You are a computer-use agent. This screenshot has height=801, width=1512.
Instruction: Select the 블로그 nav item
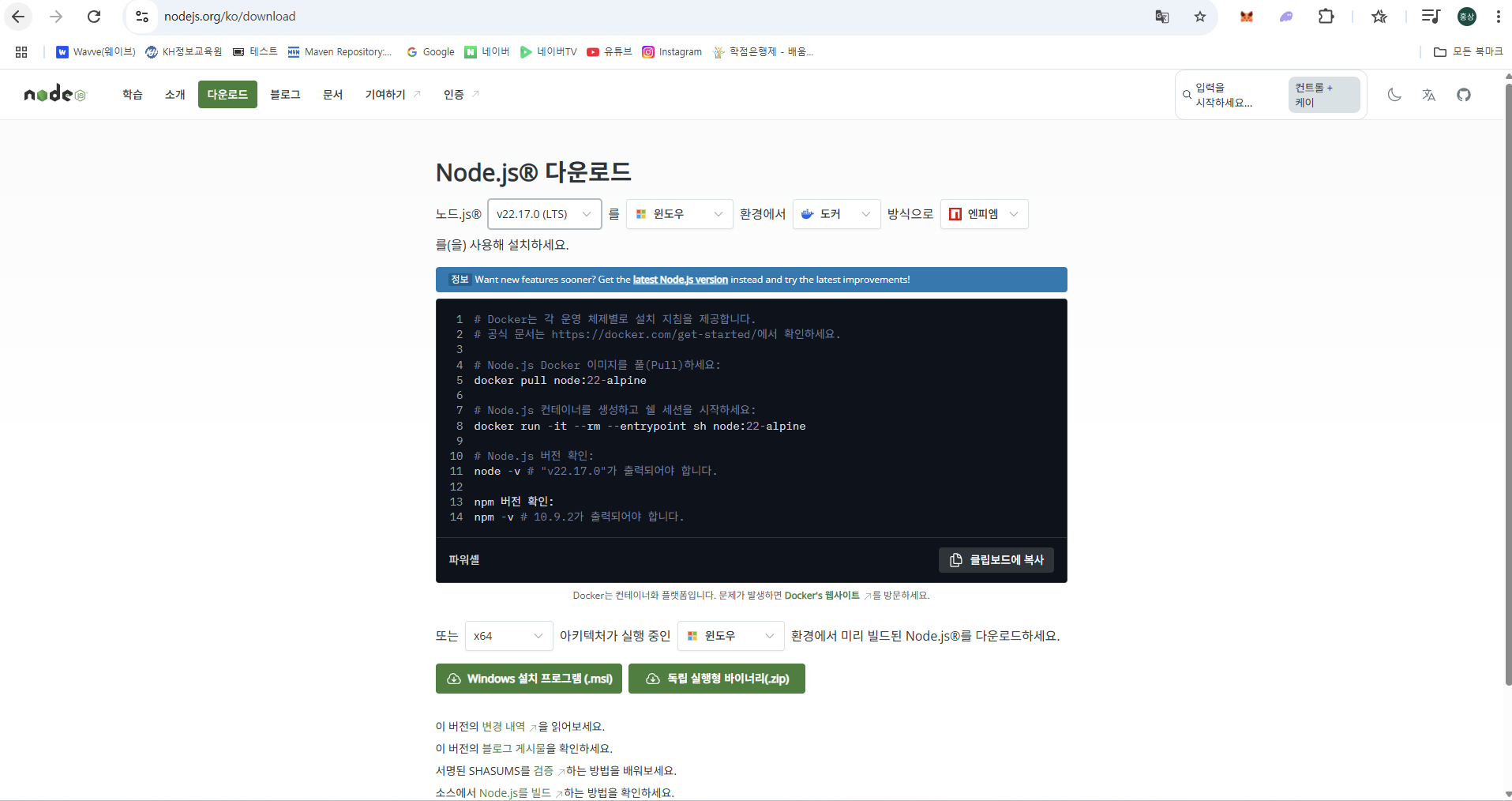coord(285,95)
